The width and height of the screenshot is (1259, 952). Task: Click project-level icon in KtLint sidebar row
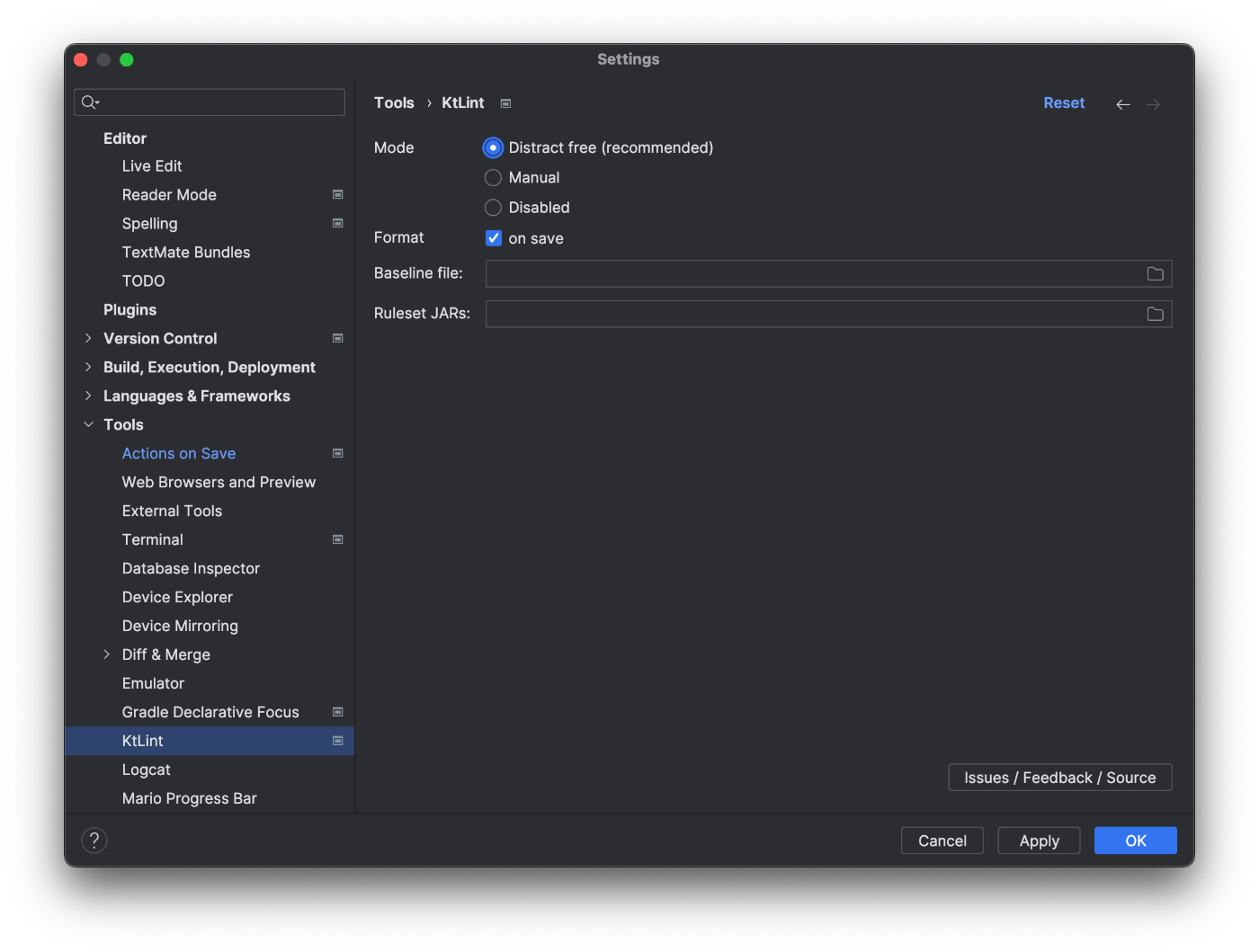[338, 741]
